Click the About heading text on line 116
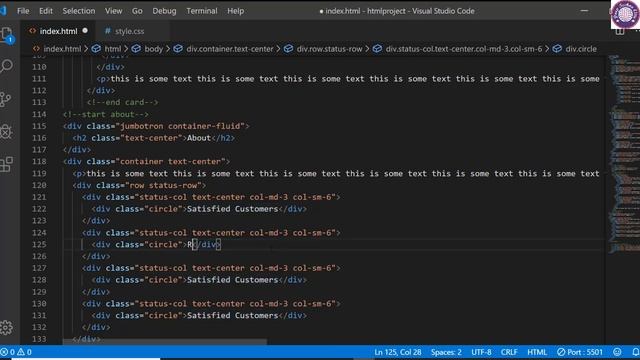 click(199, 138)
